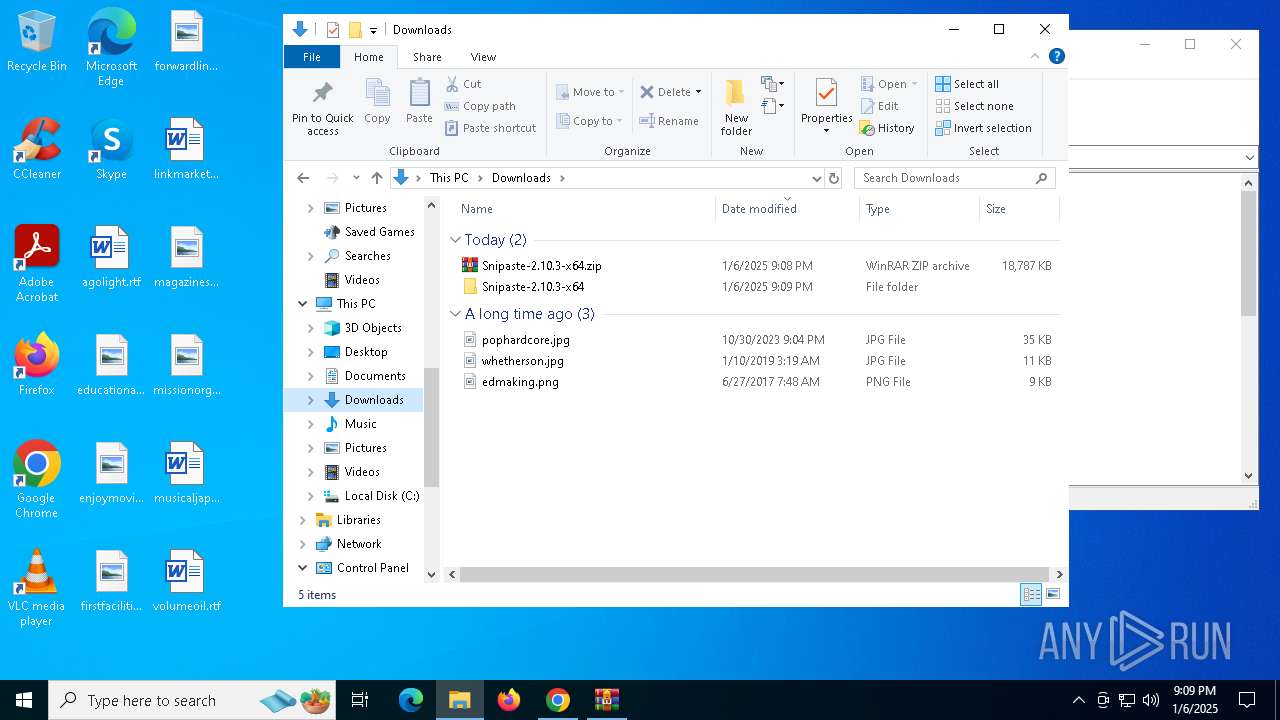Image resolution: width=1280 pixels, height=720 pixels.
Task: Click the Cut scissors command
Action: click(463, 84)
